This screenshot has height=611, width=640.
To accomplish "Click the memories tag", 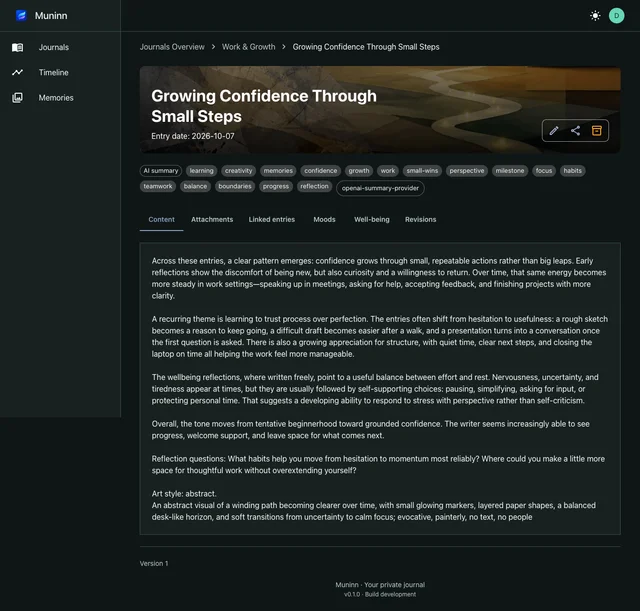I will click(278, 171).
